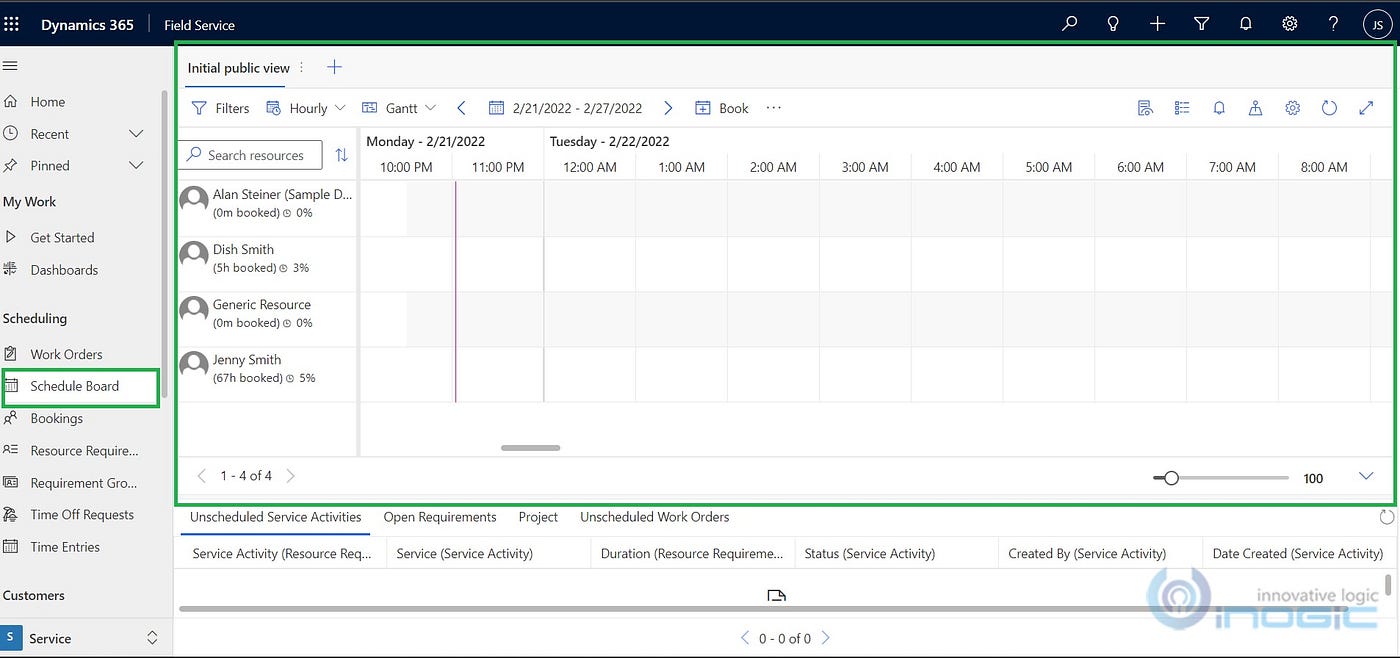Click the plus quick-create icon in top bar
1400x658 pixels.
(x=1157, y=24)
